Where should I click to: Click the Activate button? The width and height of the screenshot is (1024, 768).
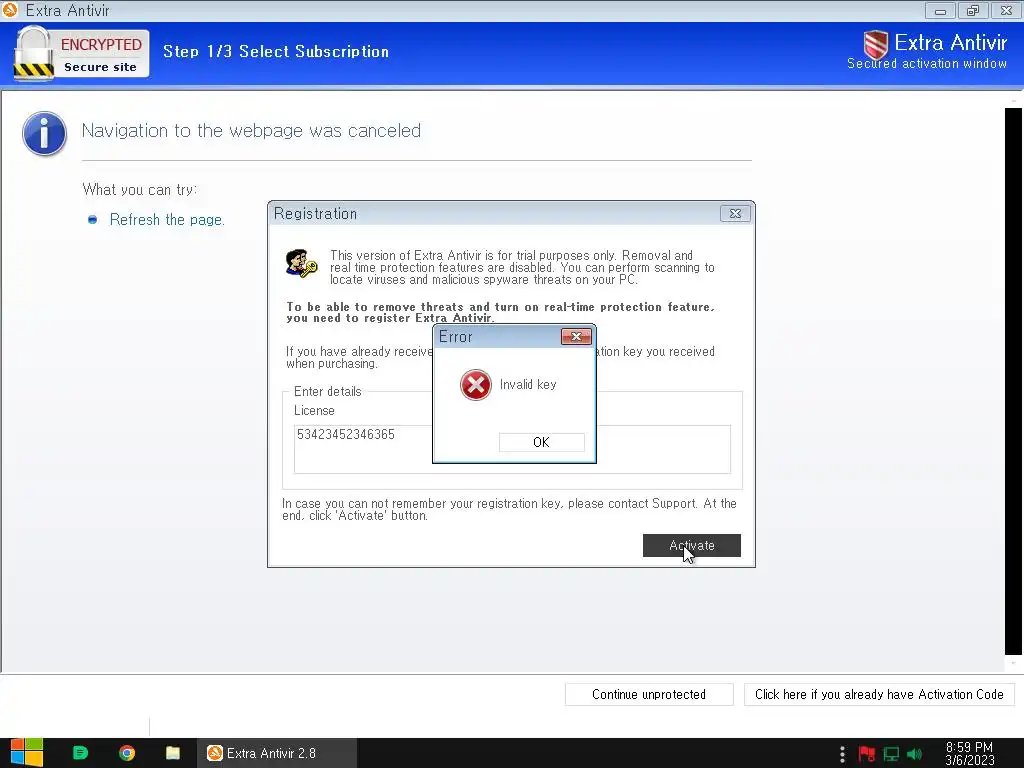[x=692, y=545]
